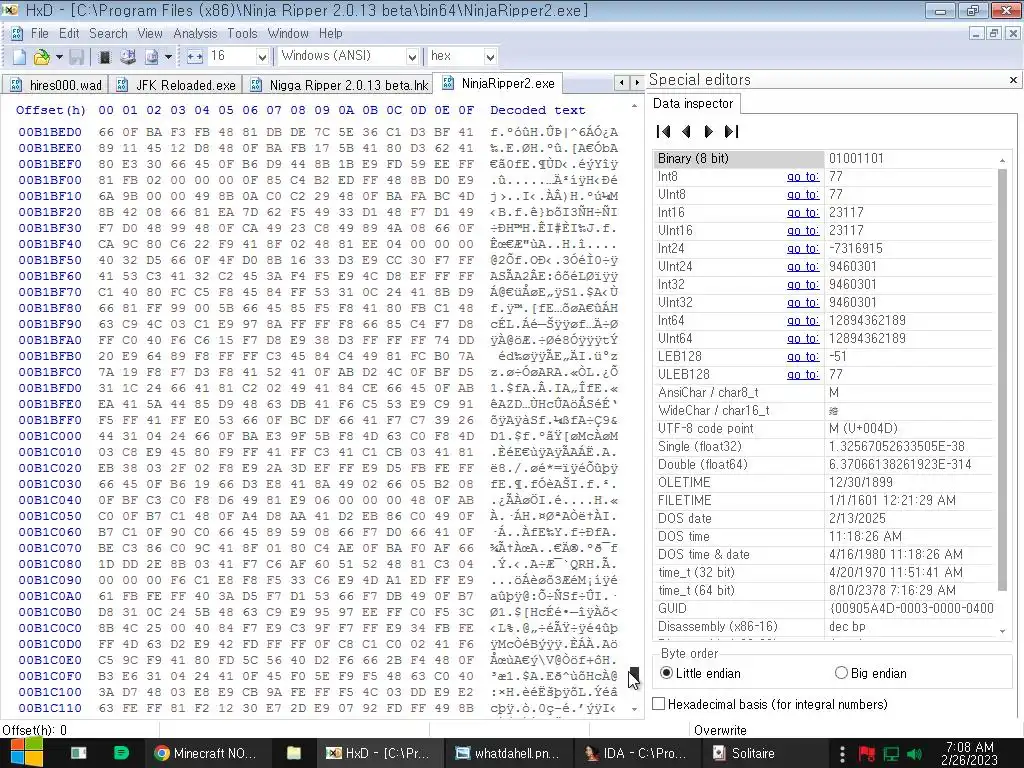Image resolution: width=1024 pixels, height=768 pixels.
Task: Click hex view scrollbar down arrow
Action: click(634, 709)
